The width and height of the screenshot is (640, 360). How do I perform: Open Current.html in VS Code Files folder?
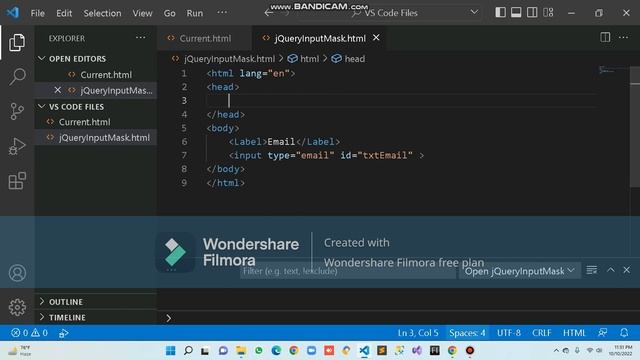84,122
